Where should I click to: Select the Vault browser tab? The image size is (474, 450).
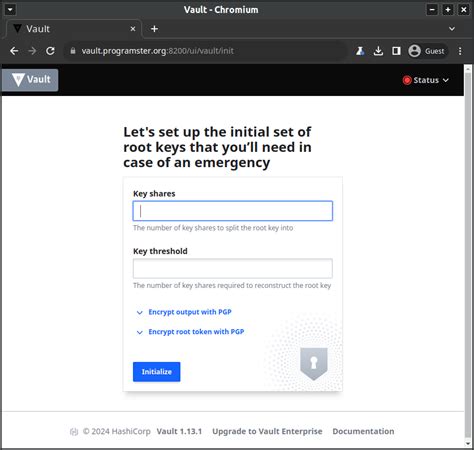click(73, 29)
